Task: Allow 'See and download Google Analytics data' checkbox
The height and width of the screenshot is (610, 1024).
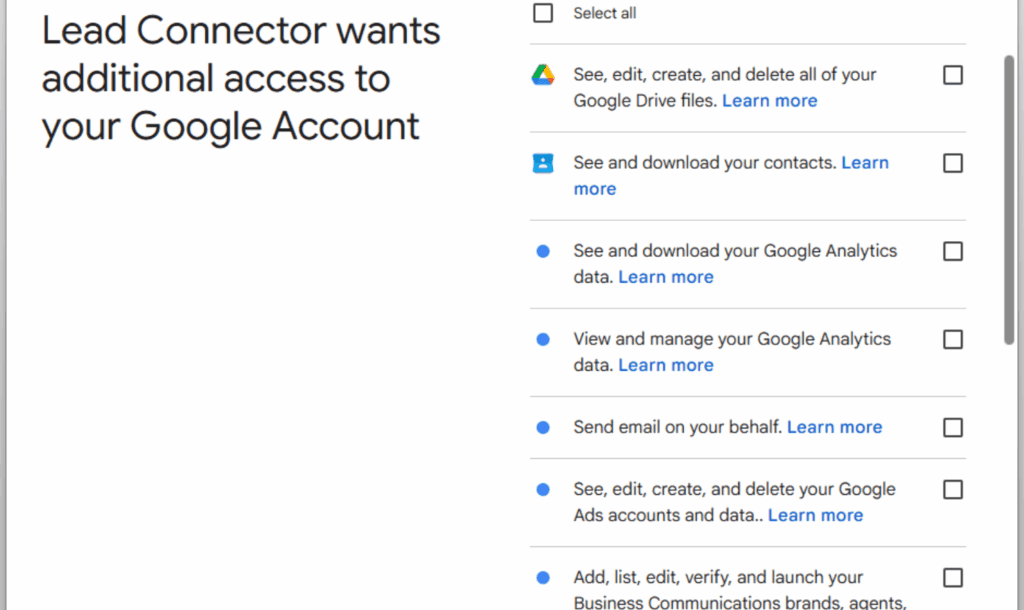Action: [x=953, y=251]
